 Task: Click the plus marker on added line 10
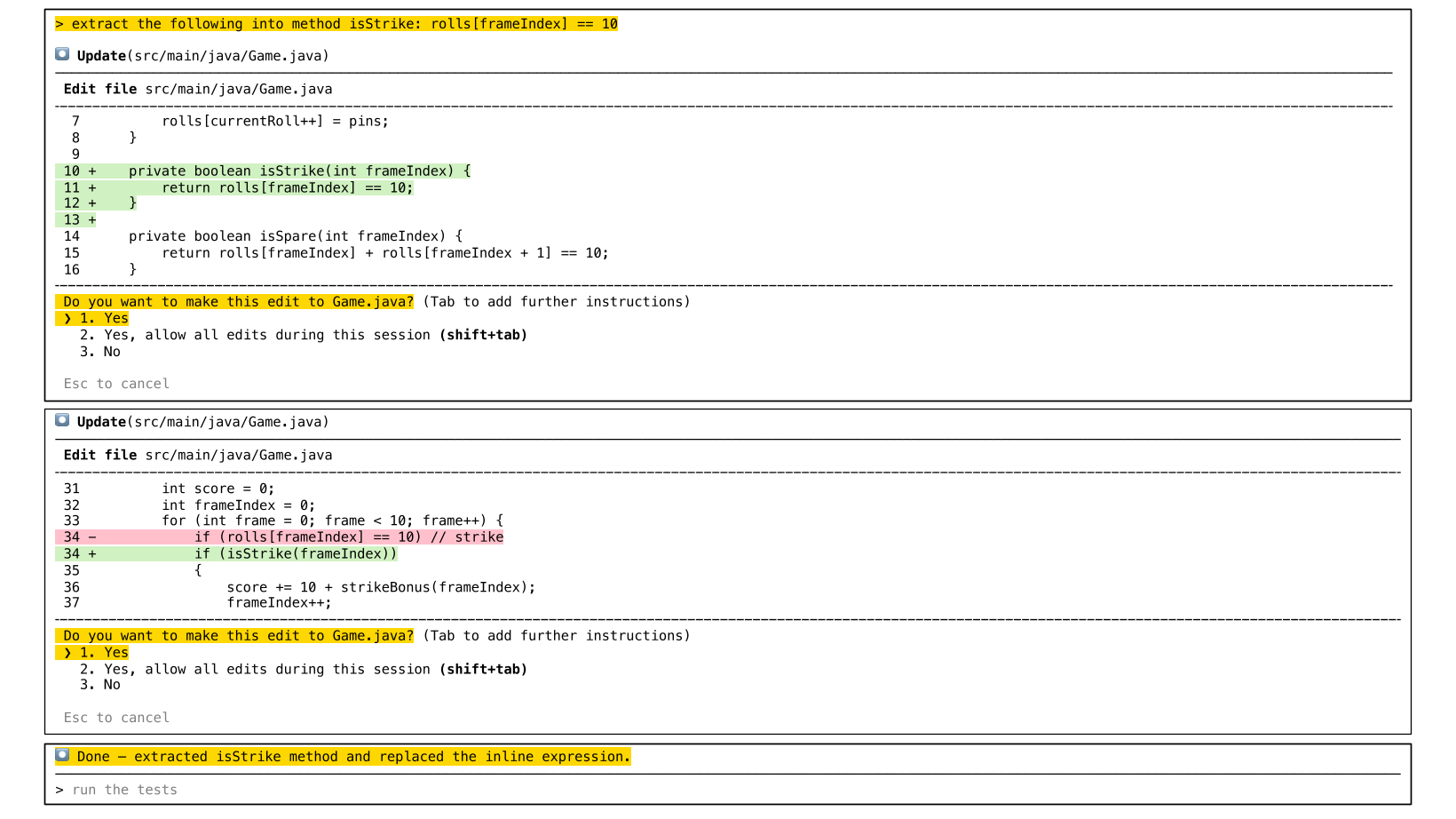(x=92, y=171)
